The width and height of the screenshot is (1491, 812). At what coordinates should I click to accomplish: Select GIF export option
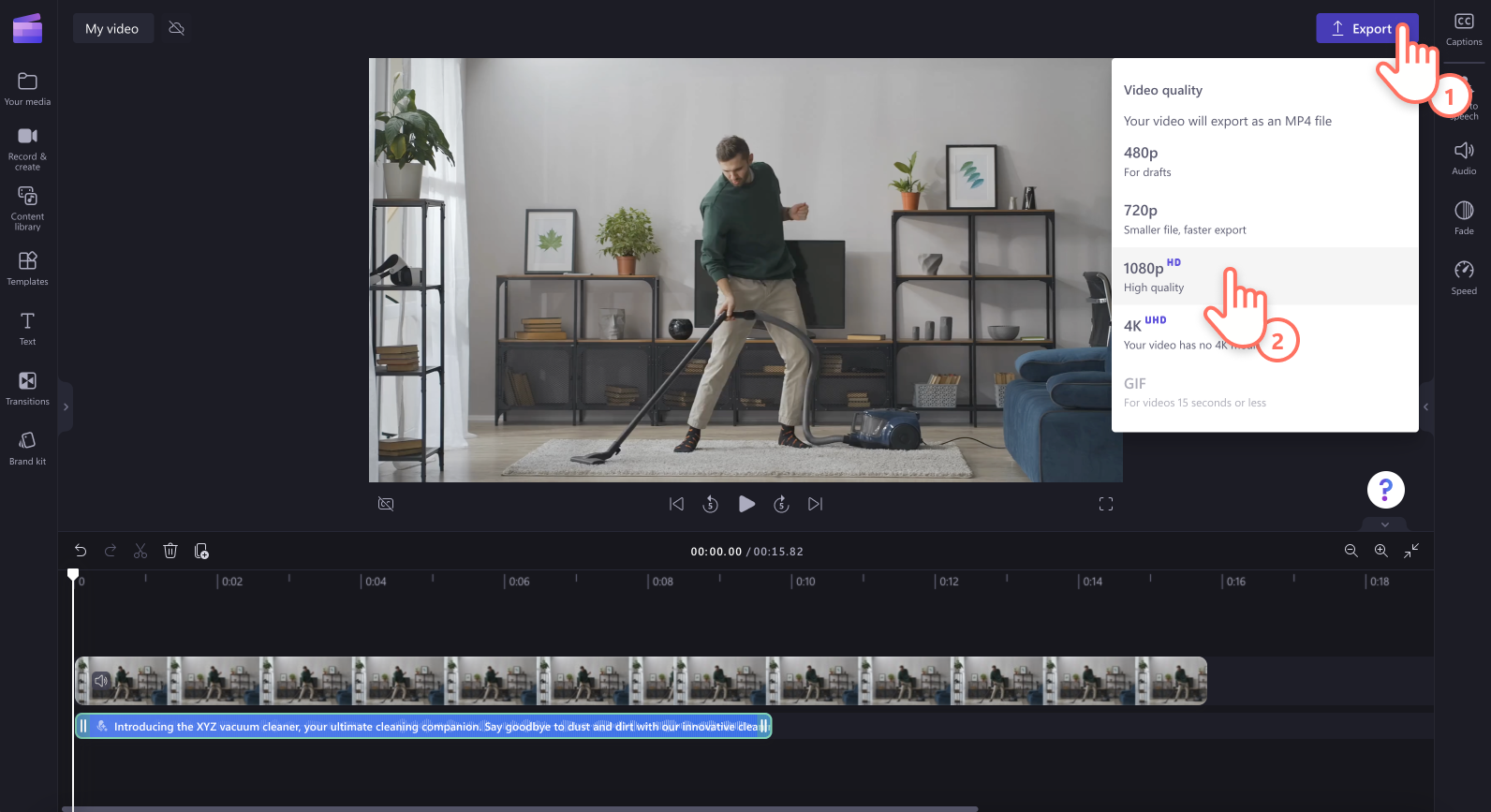tap(1264, 391)
